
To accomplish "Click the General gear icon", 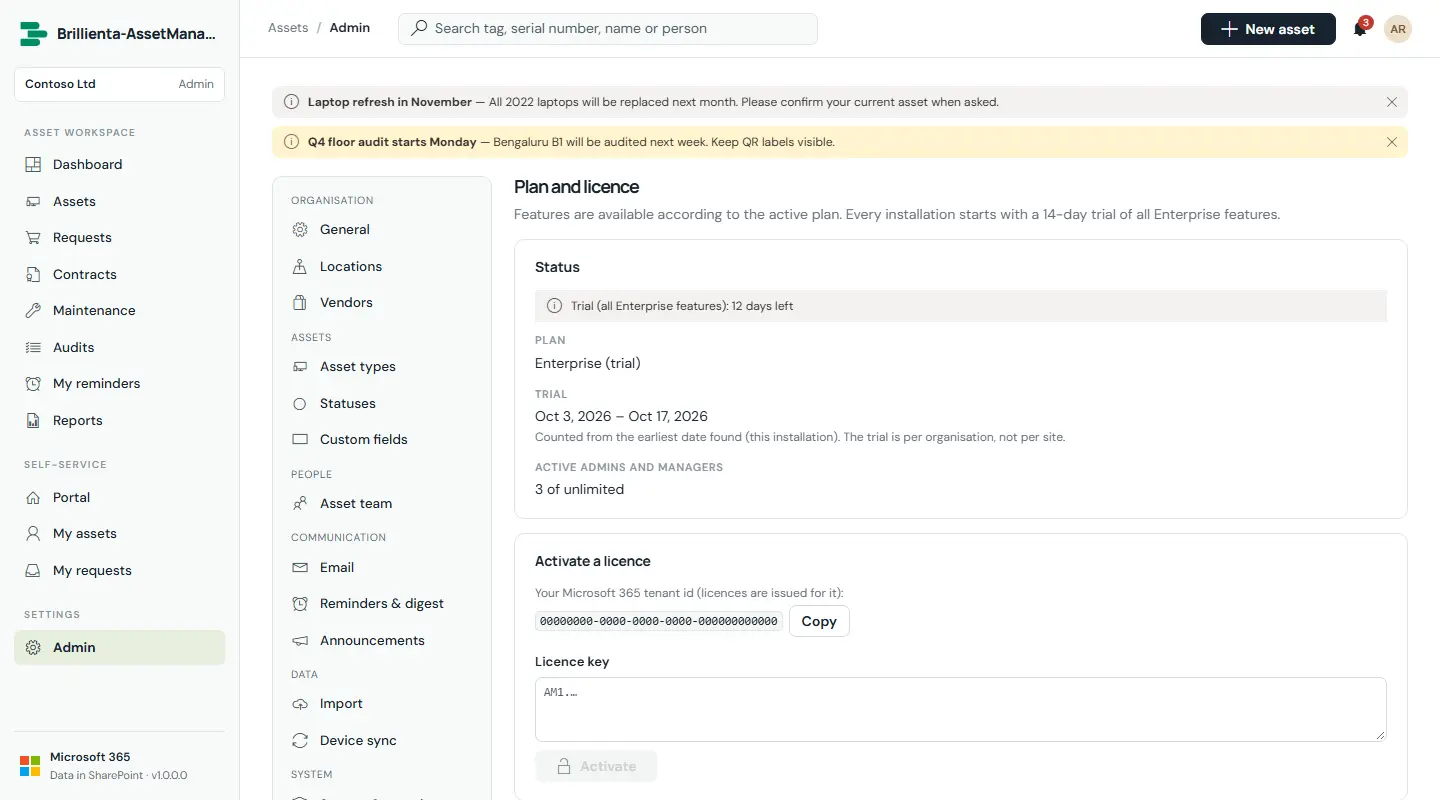I will 300,229.
